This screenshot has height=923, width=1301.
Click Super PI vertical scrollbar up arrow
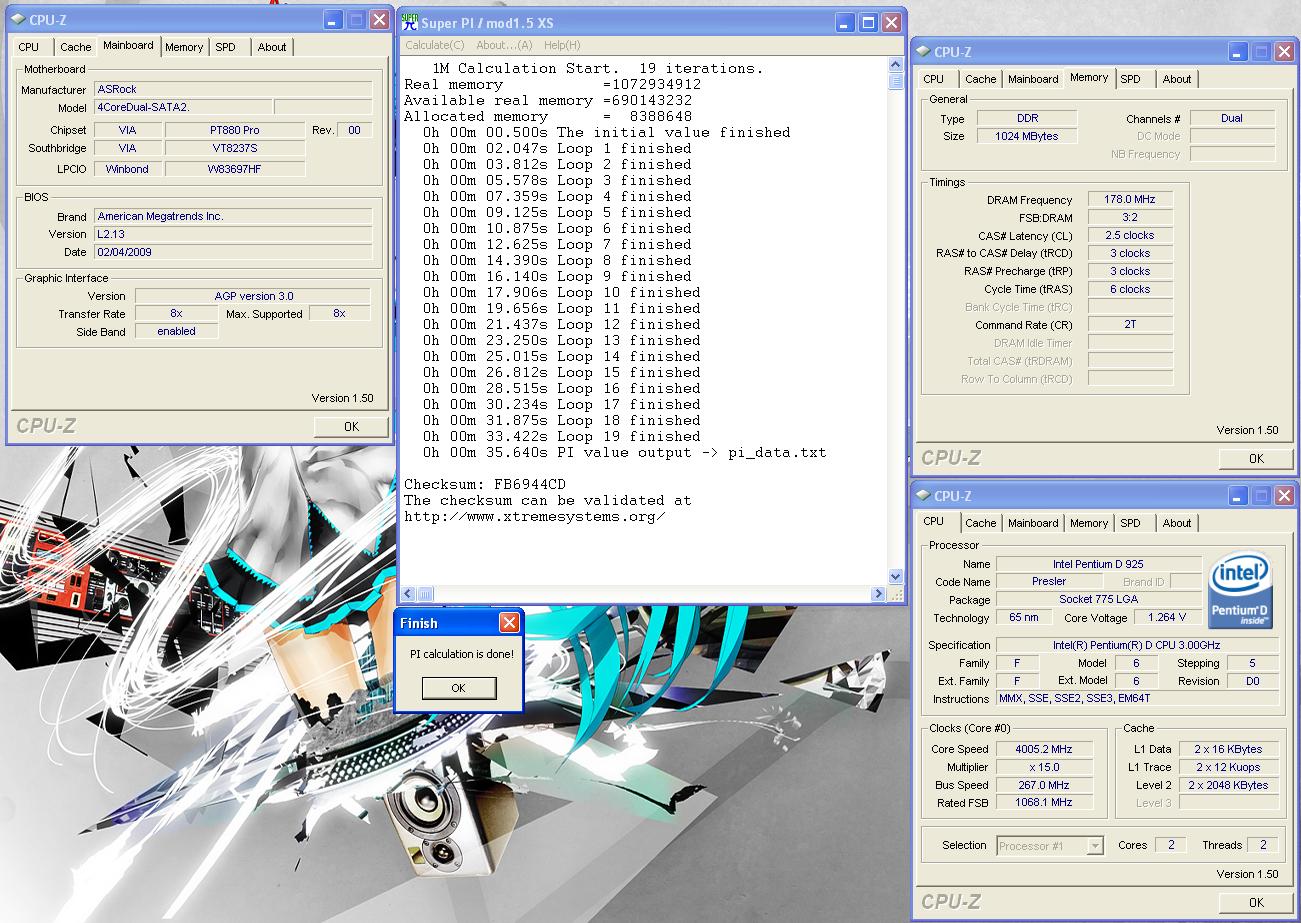895,65
